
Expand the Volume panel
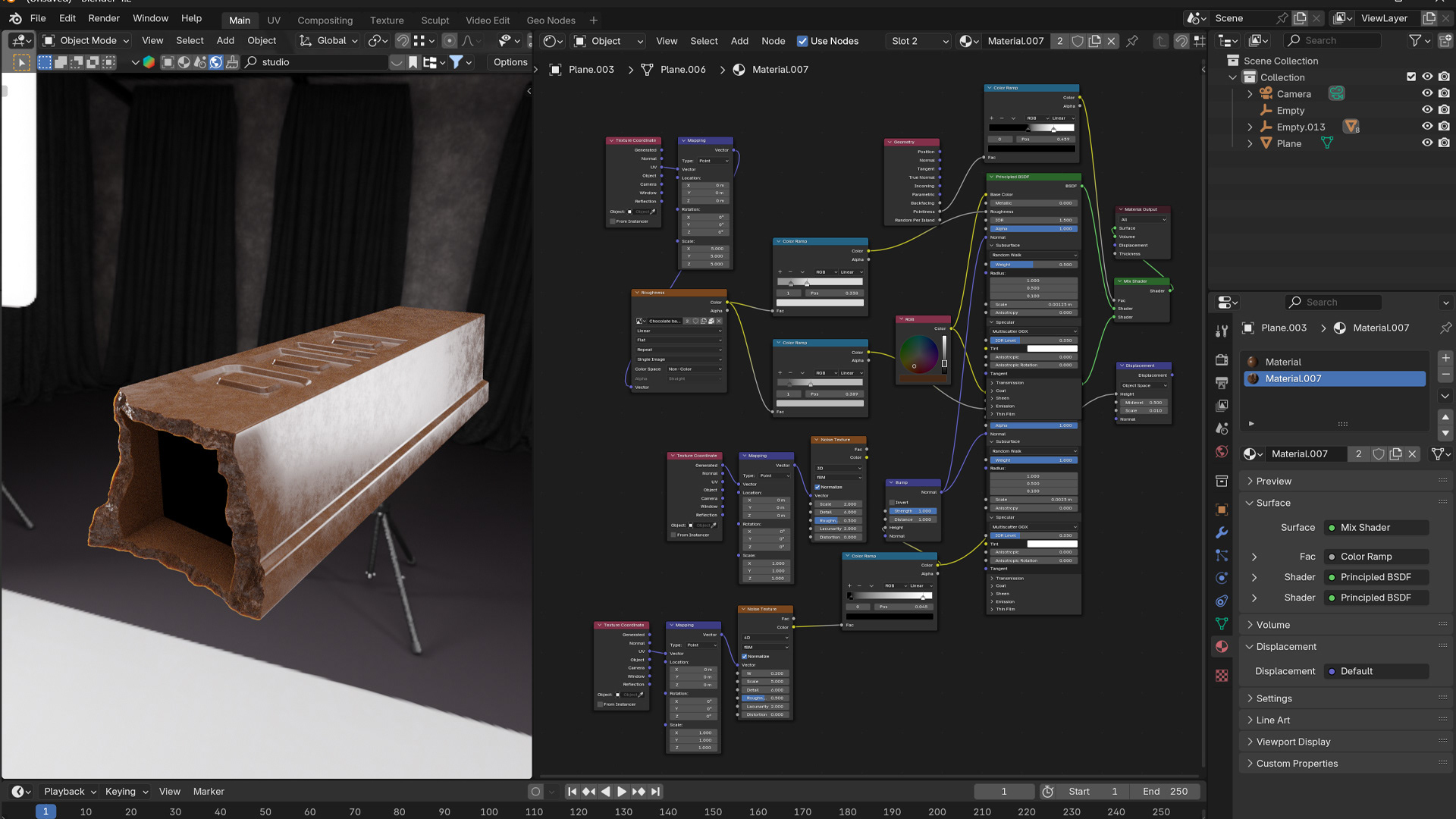[x=1272, y=625]
